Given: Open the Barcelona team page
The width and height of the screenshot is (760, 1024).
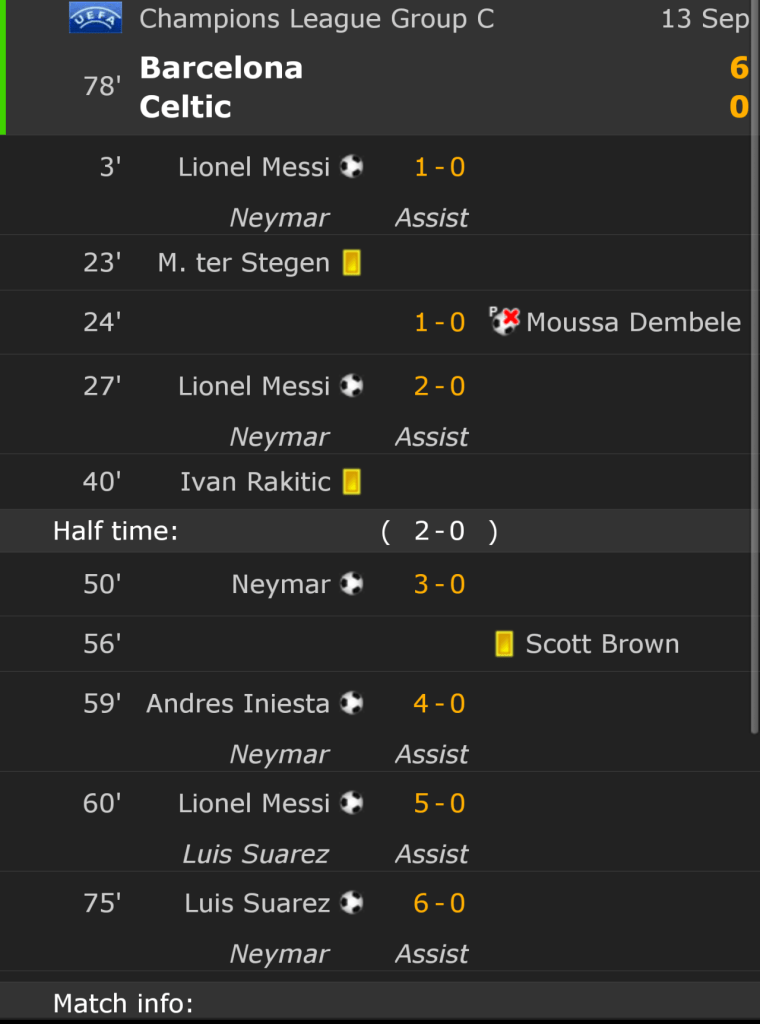Looking at the screenshot, I should click(221, 68).
